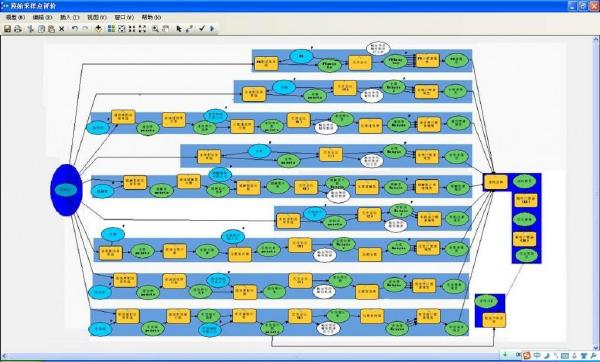
Task: Open the 插入 (Insert) menu
Action: (69, 17)
